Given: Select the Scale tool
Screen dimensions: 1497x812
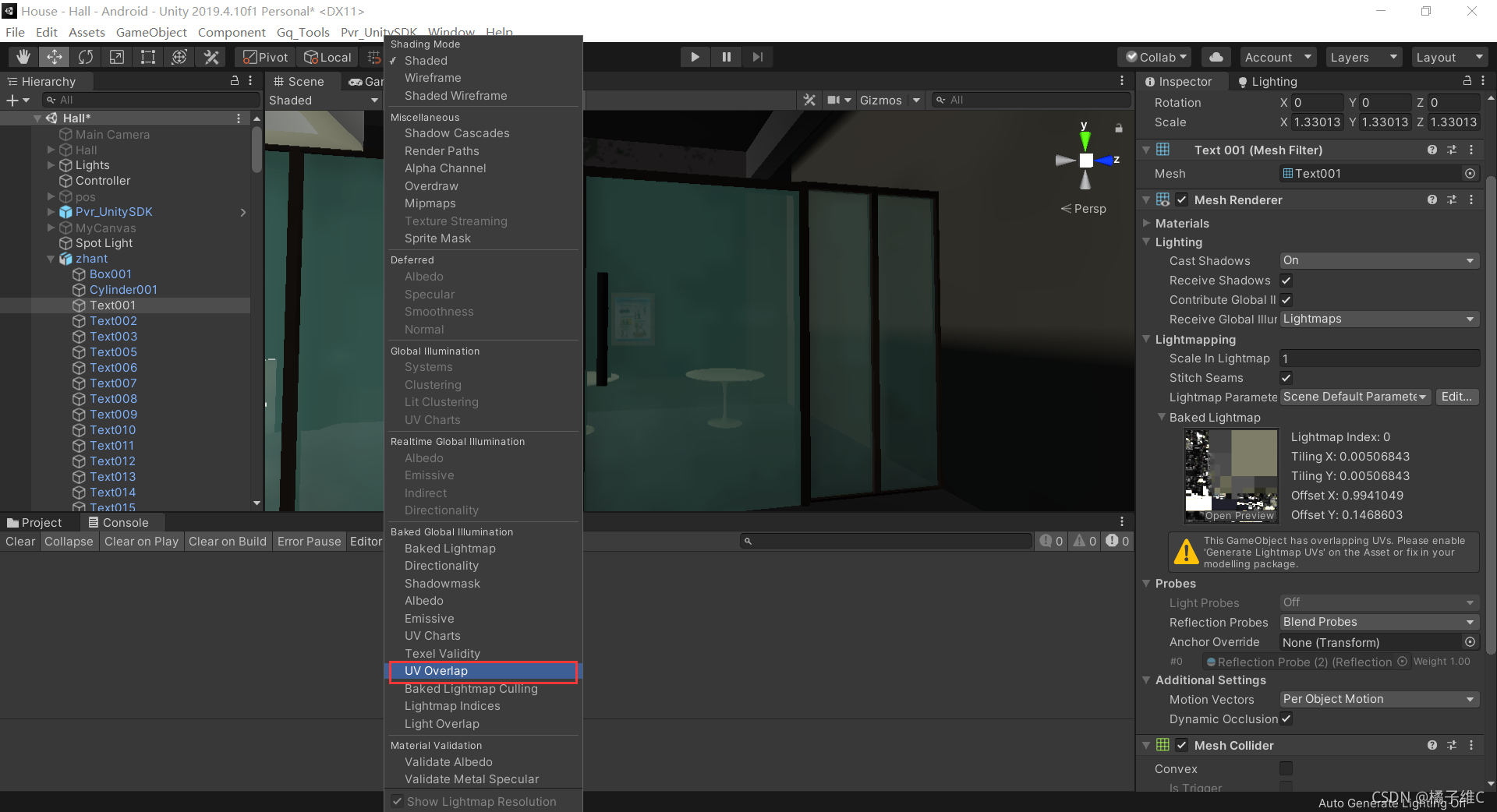Looking at the screenshot, I should click(117, 57).
